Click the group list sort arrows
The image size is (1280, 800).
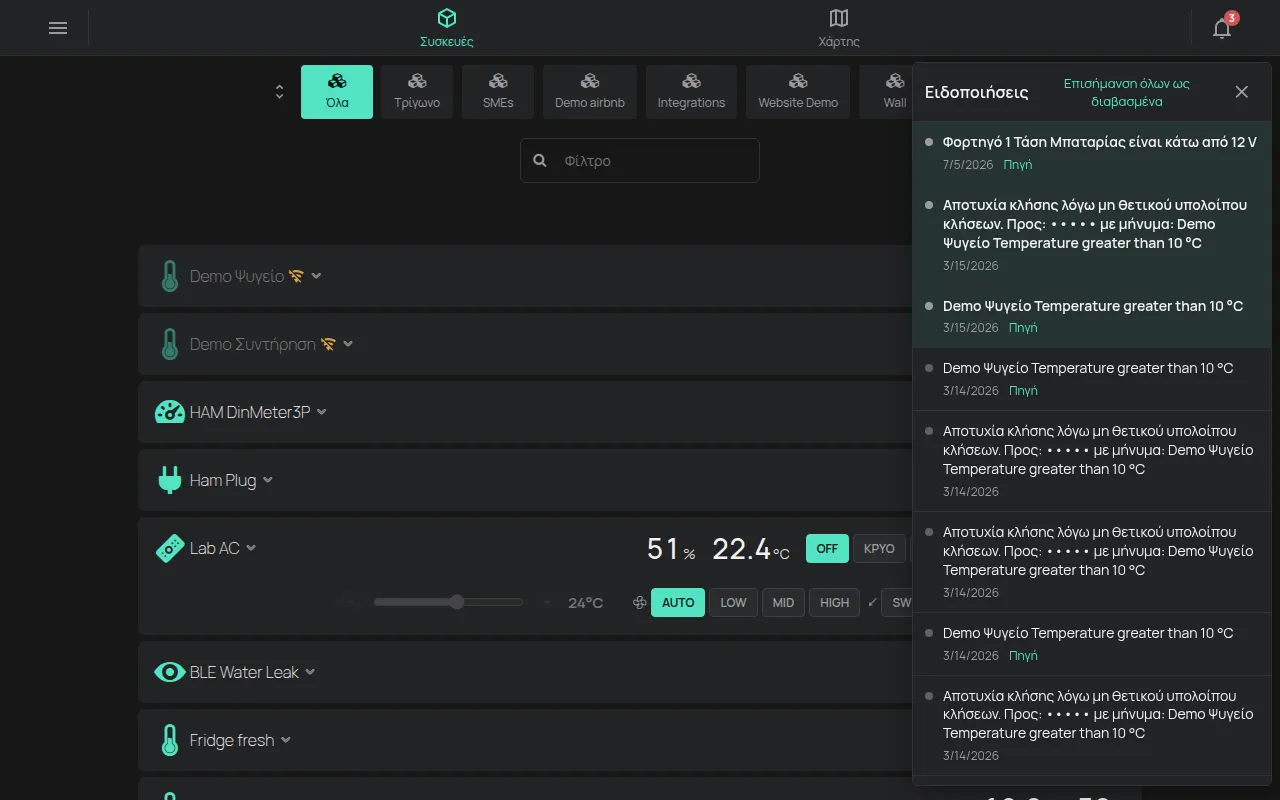coord(279,92)
